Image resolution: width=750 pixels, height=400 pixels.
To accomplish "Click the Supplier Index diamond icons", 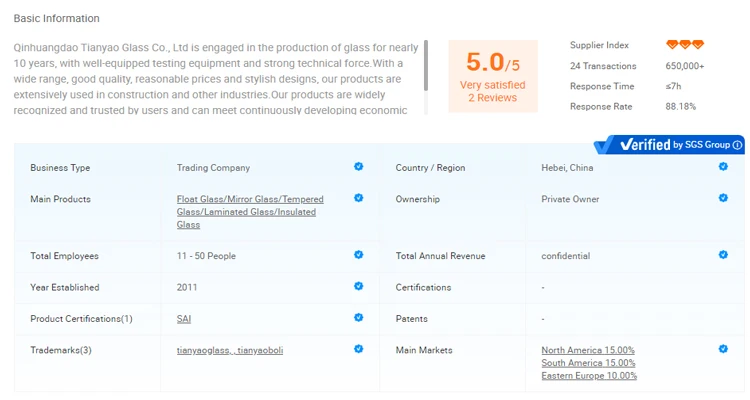I will 685,45.
